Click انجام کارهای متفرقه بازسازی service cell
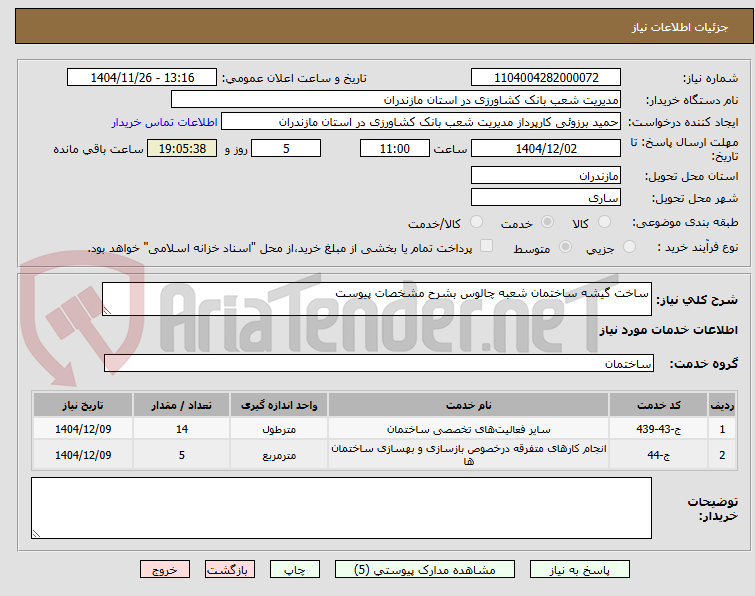 (469, 454)
